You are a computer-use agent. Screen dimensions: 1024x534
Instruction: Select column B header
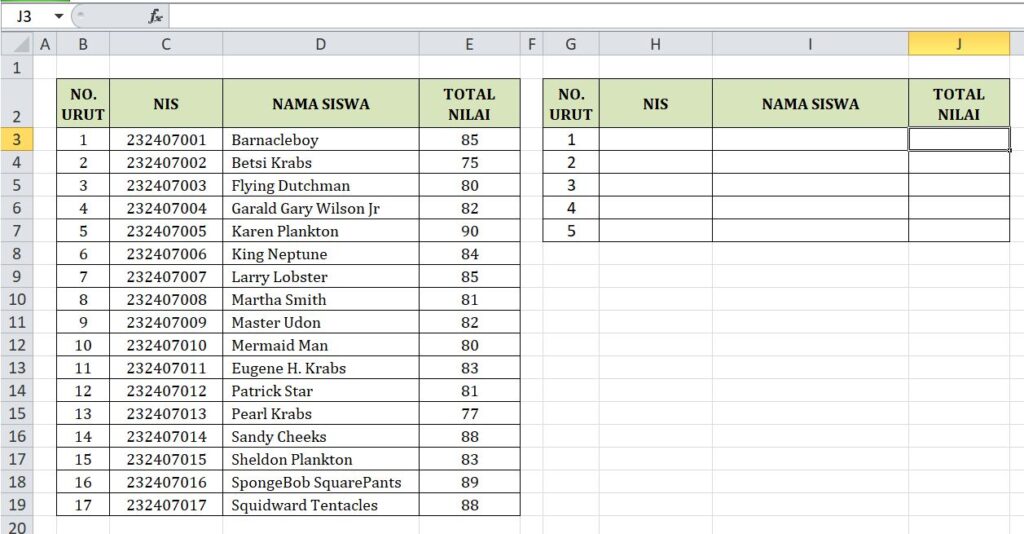[x=83, y=44]
